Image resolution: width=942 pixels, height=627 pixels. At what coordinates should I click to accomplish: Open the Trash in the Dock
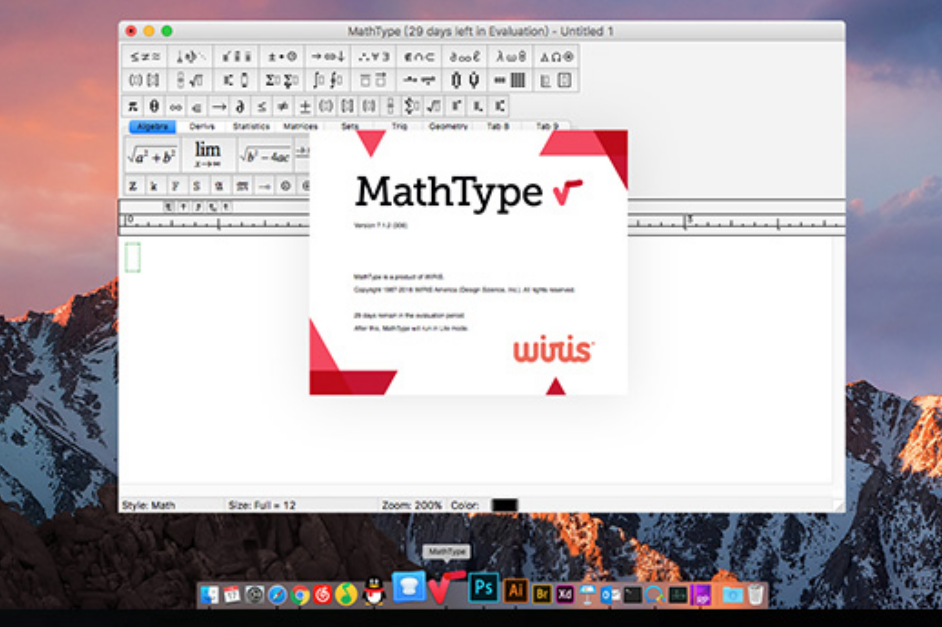756,595
